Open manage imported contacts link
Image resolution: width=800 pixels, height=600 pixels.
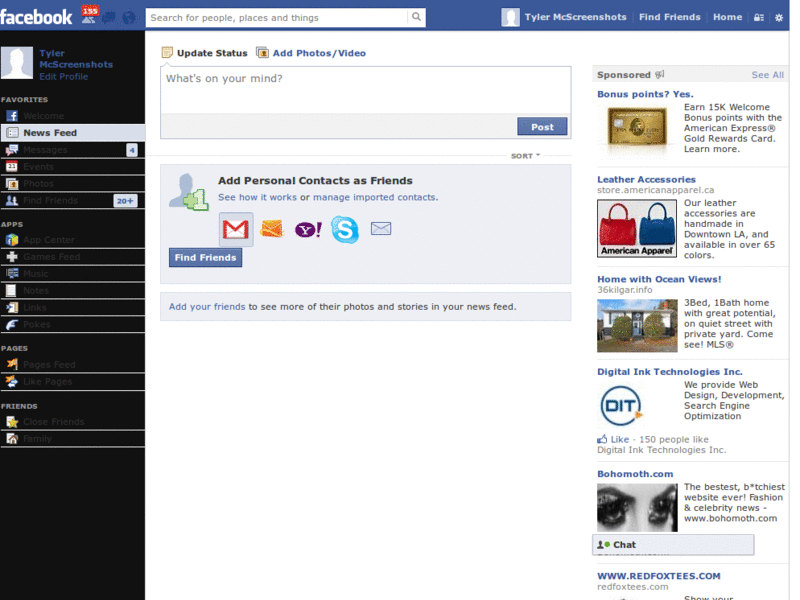point(375,197)
